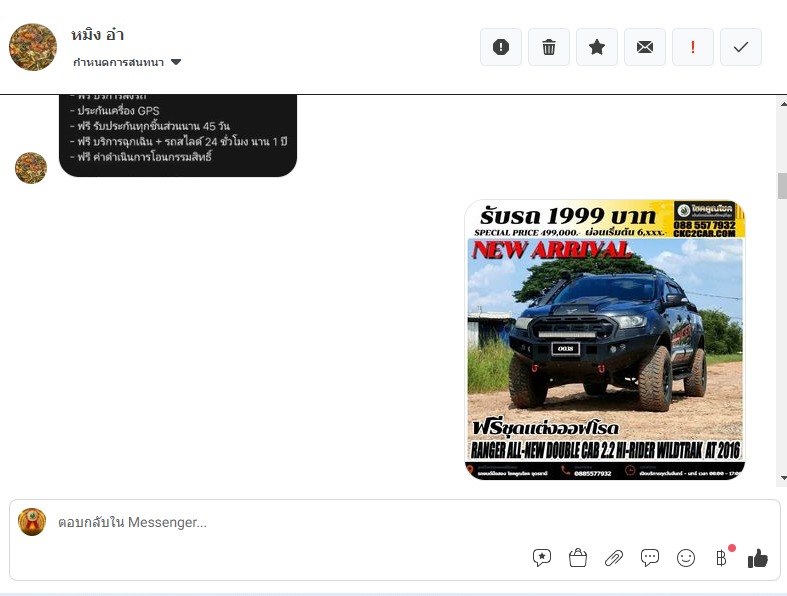Click the dropdown arrow beside กำหนดการสนทนา
Viewport: 787px width, 596px height.
pos(177,62)
